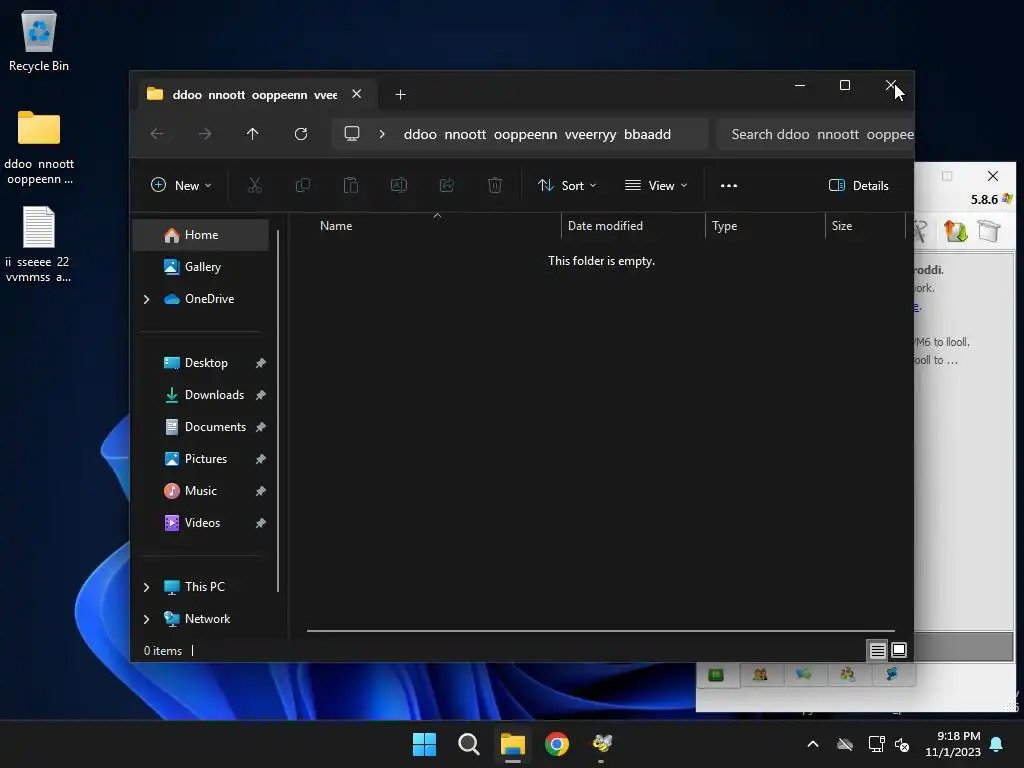
Task: Open taskbar Search
Action: pyautogui.click(x=468, y=744)
